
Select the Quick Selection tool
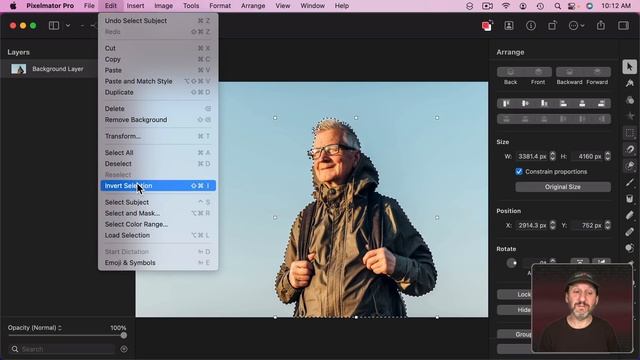pos(629,166)
